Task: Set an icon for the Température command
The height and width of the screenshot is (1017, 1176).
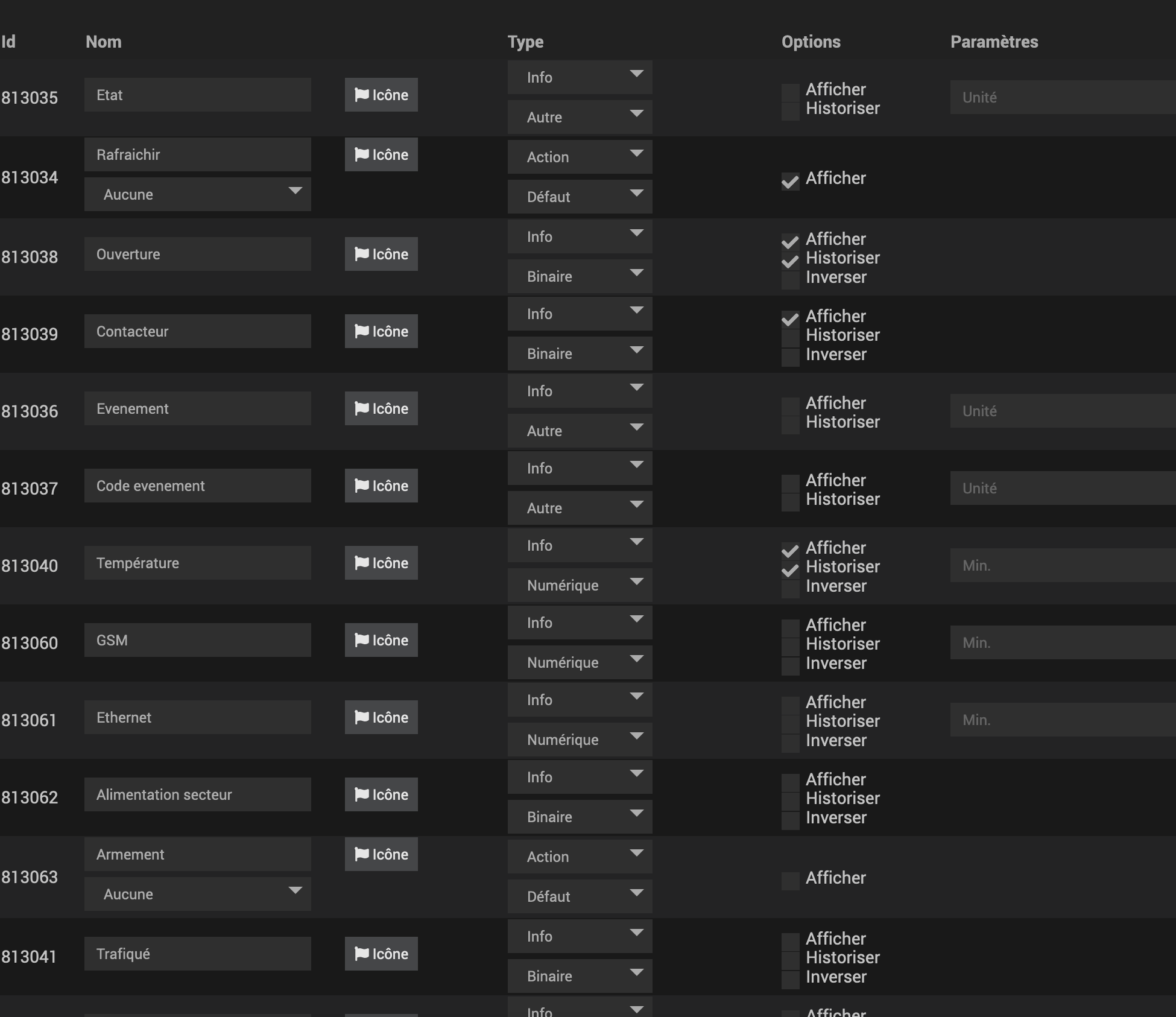Action: click(381, 563)
